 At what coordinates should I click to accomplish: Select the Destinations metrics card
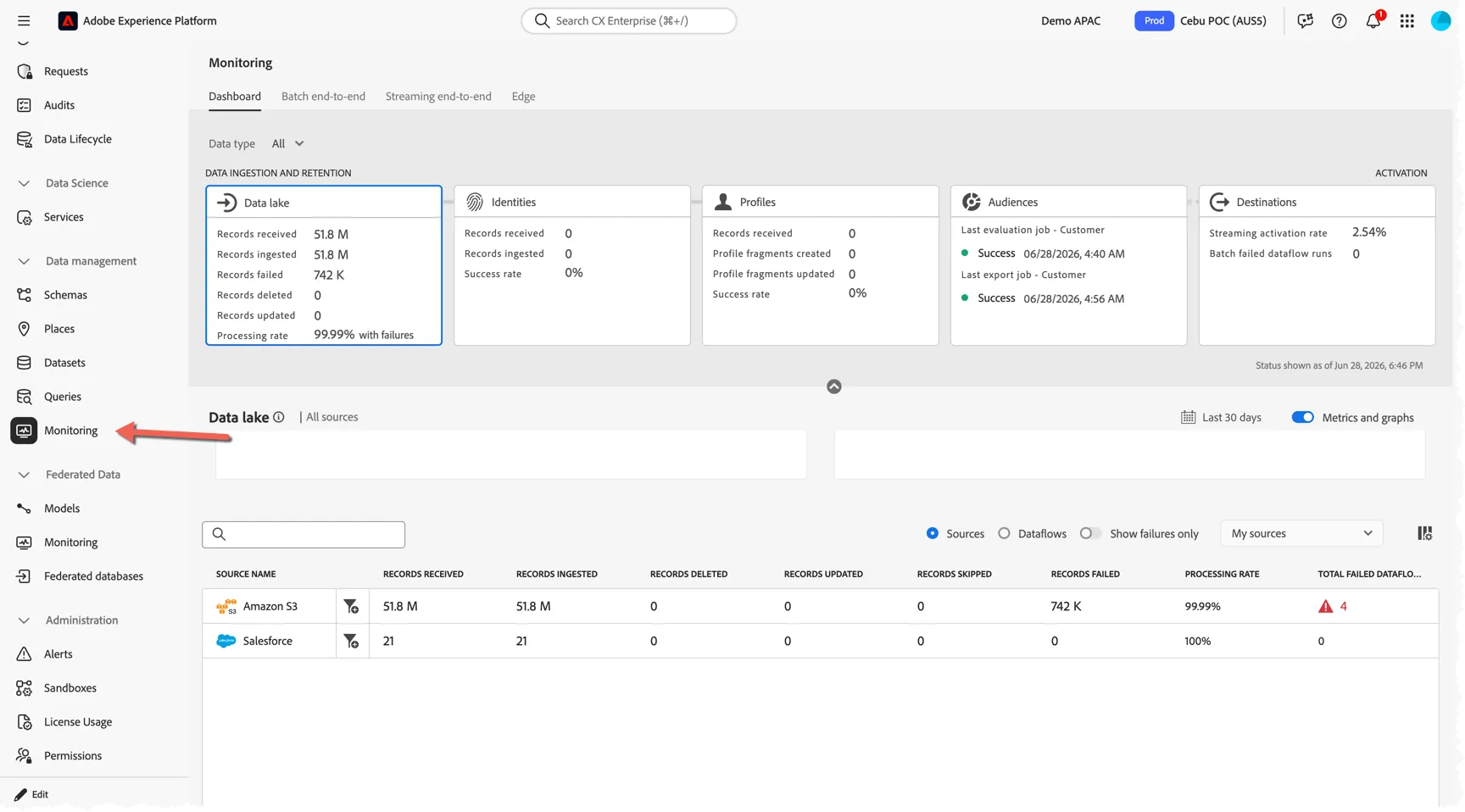point(1317,265)
